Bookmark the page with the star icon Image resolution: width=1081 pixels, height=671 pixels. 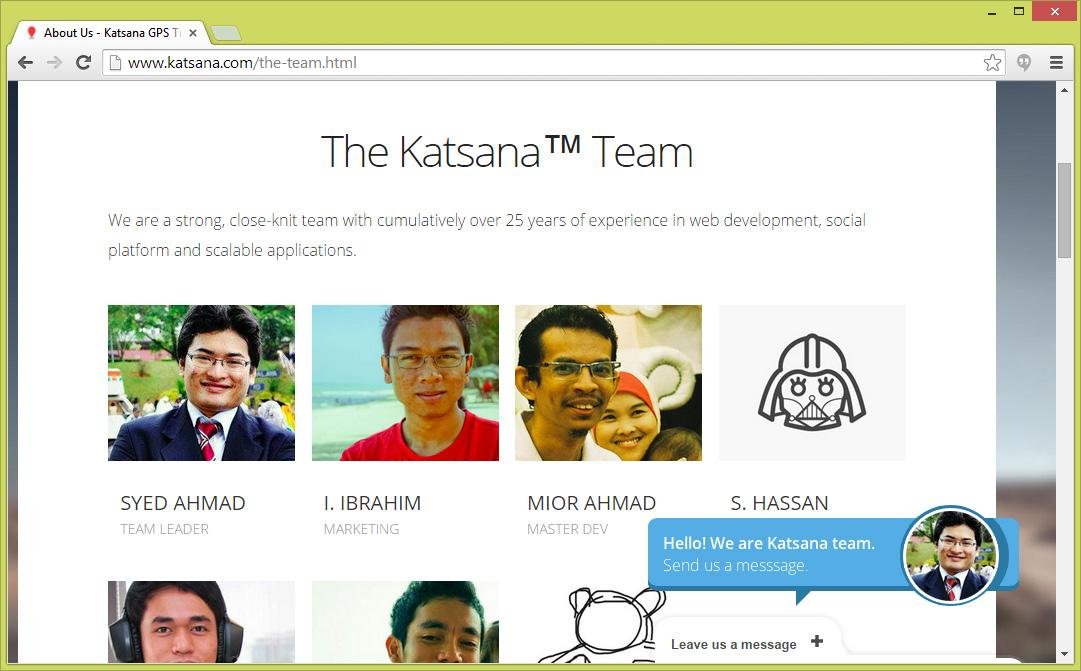tap(992, 63)
